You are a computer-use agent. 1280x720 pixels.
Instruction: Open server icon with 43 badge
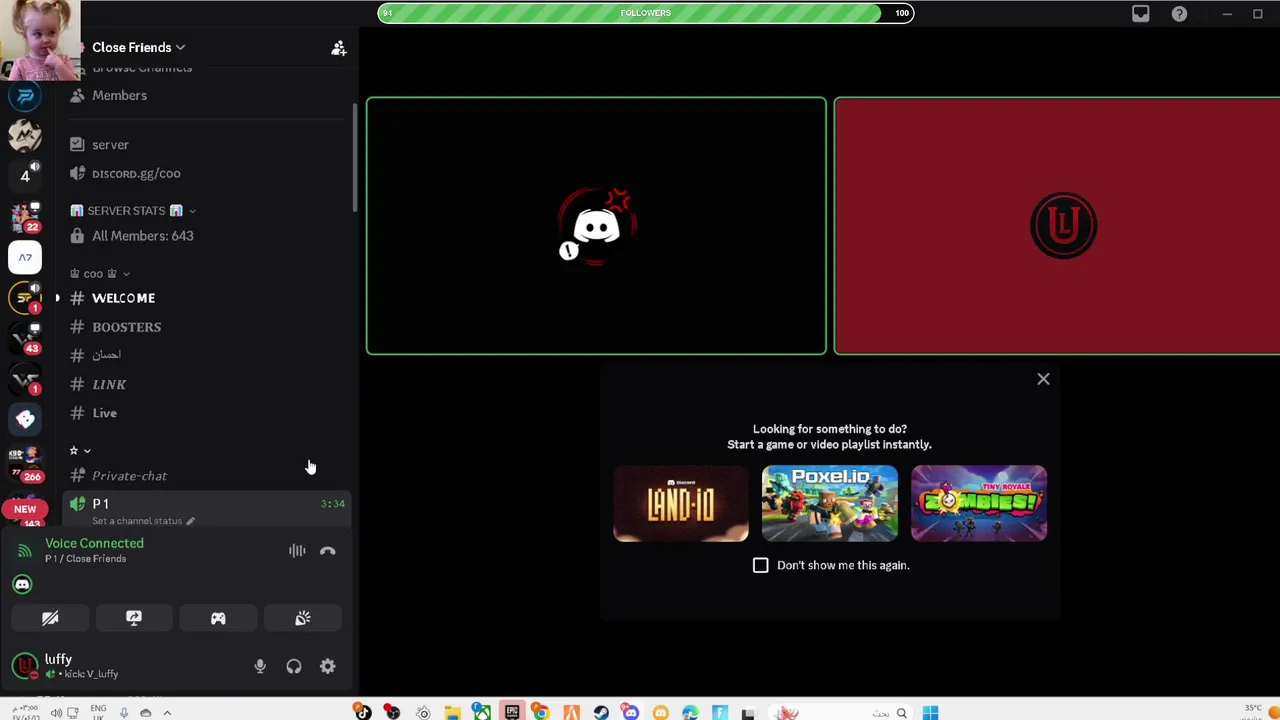(x=25, y=338)
